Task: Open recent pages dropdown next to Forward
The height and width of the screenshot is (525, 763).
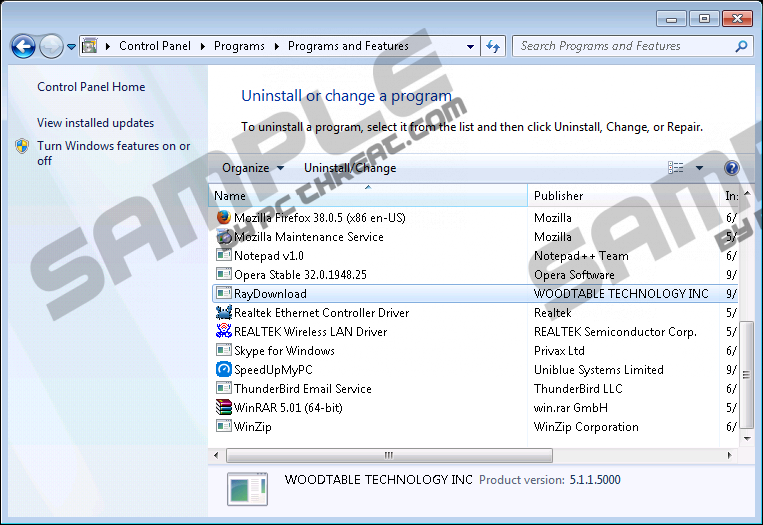Action: pos(71,47)
